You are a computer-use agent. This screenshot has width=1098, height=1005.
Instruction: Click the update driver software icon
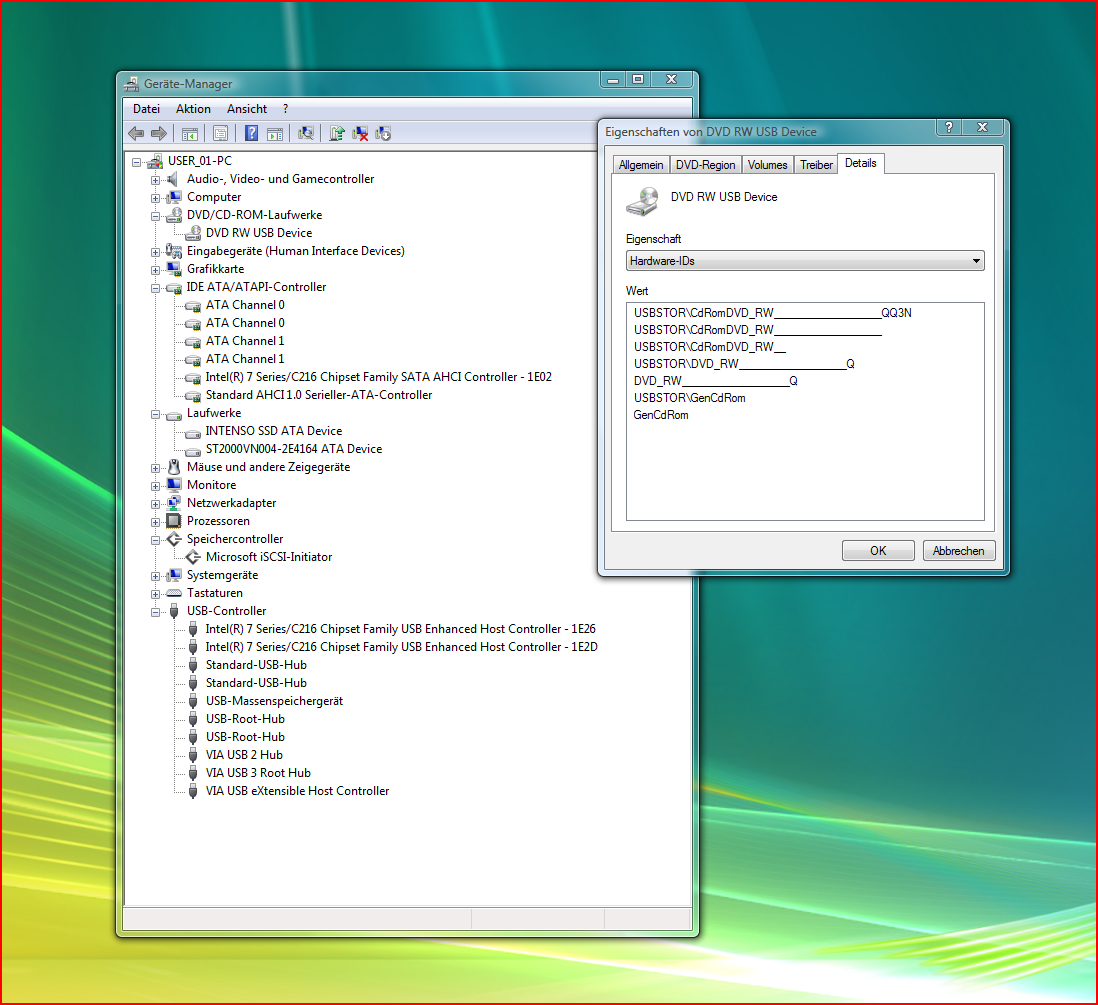click(x=337, y=133)
